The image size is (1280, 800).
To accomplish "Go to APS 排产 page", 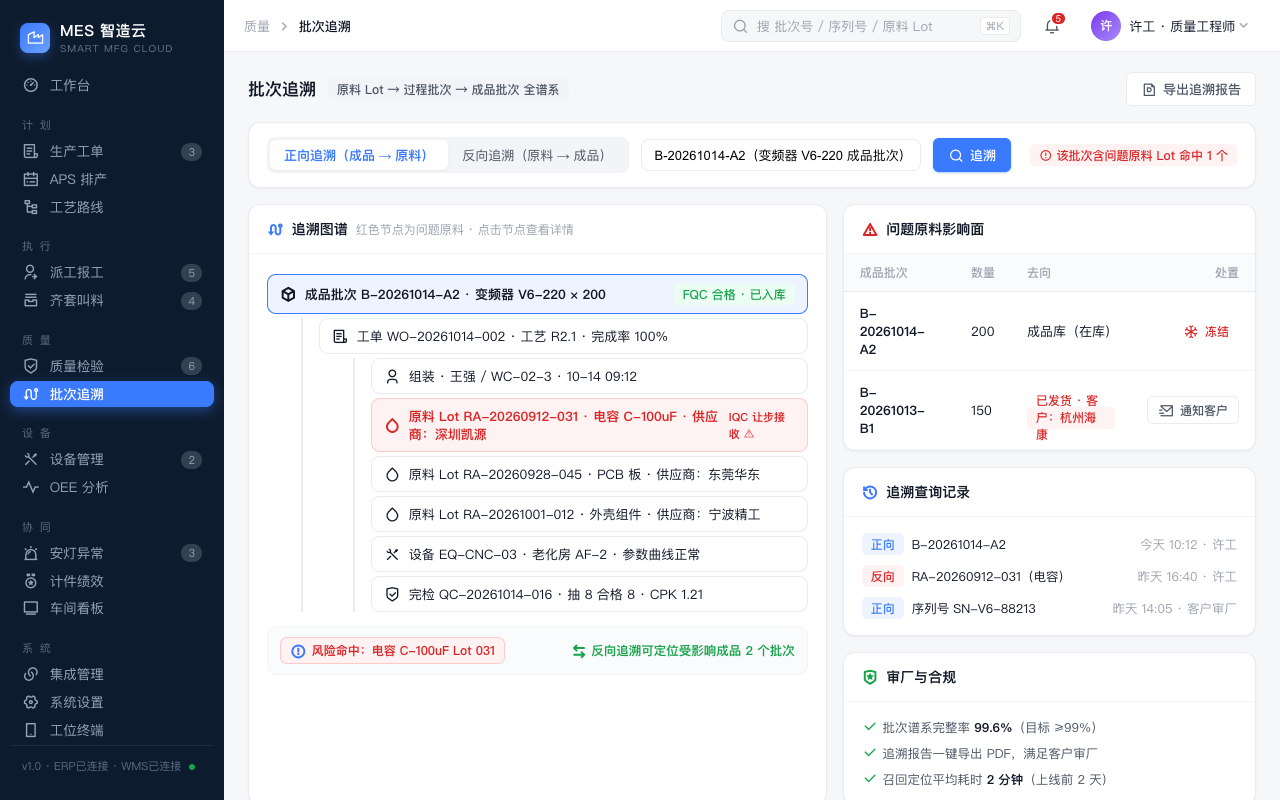I will (112, 179).
